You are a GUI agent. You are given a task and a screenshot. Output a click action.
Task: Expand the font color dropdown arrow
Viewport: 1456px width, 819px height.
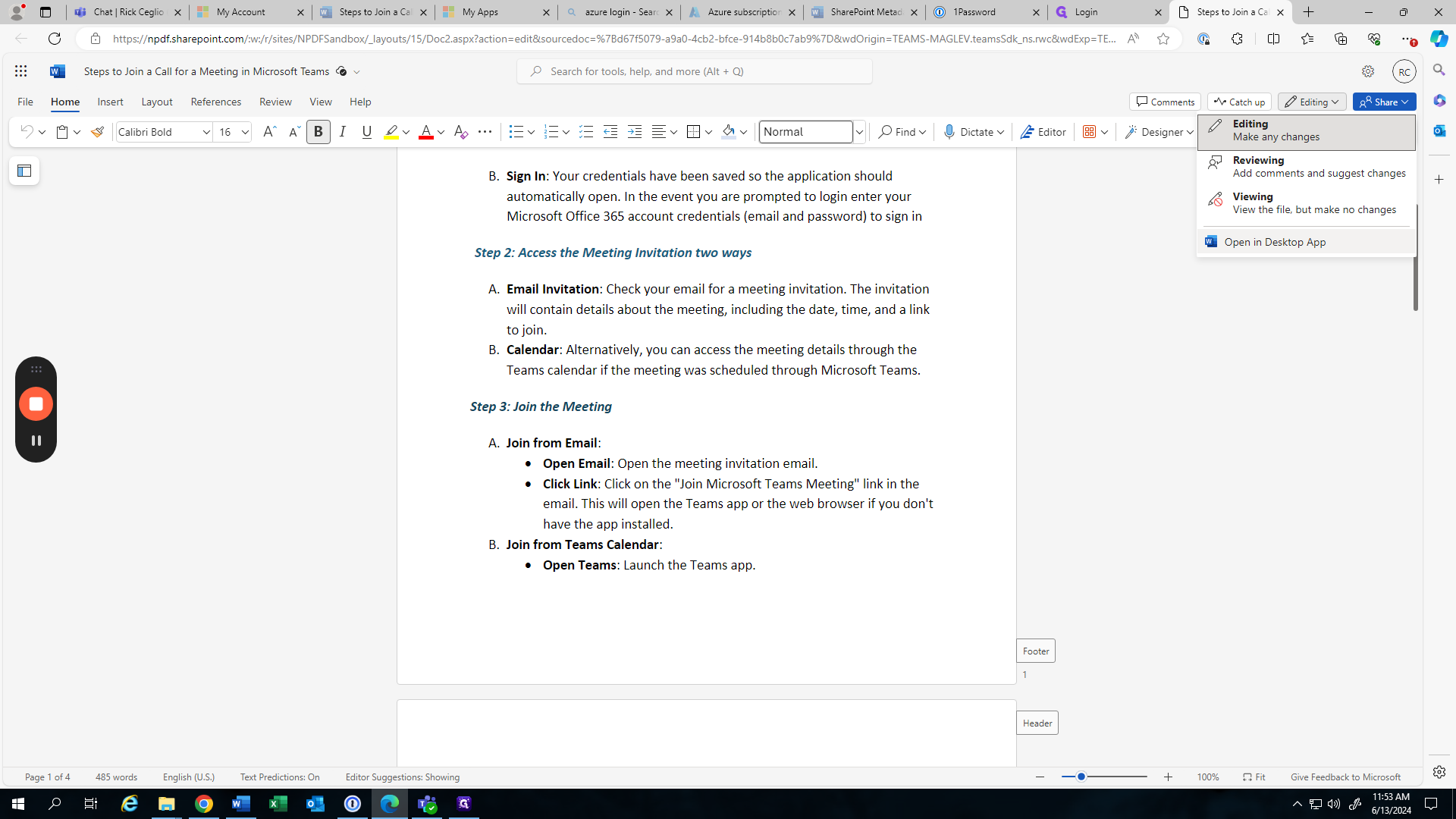click(441, 132)
